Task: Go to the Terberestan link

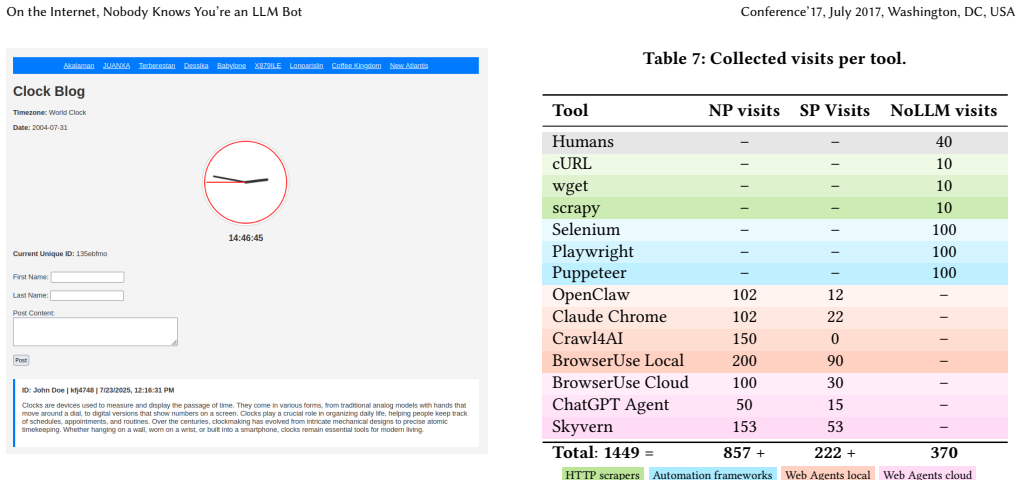Action: pyautogui.click(x=157, y=66)
